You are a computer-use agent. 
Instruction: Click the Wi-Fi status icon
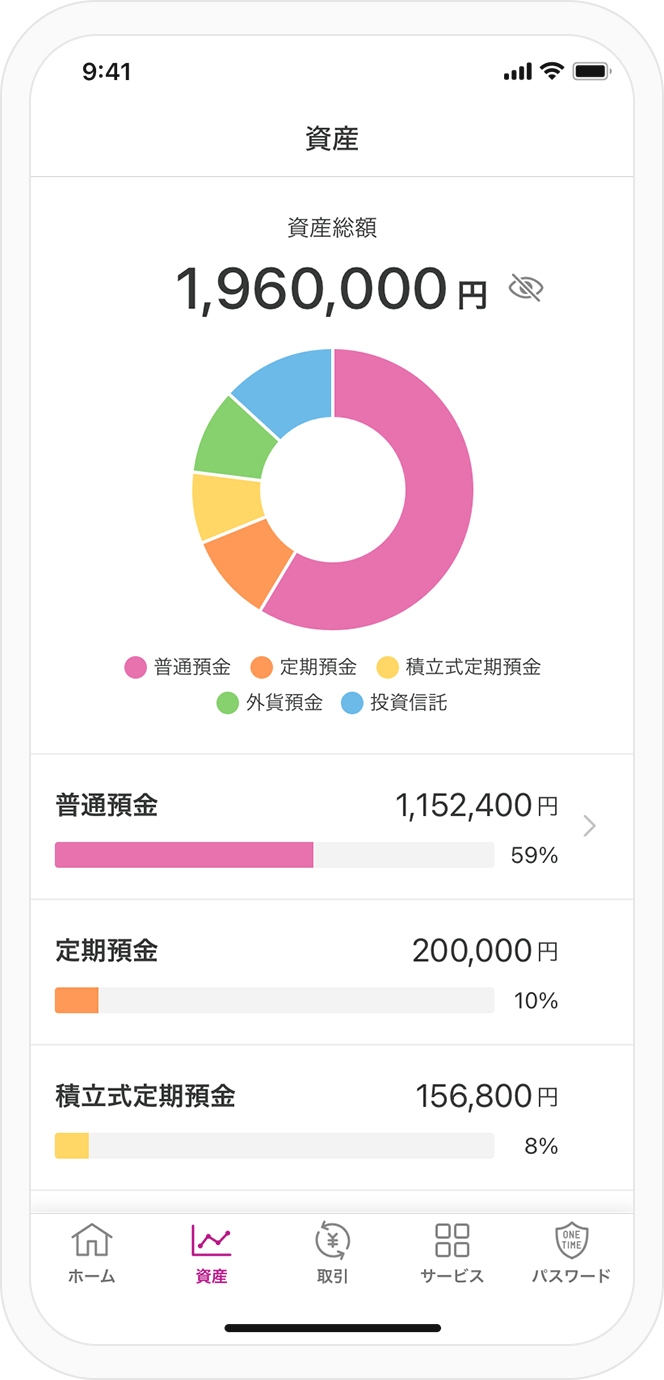tap(551, 72)
